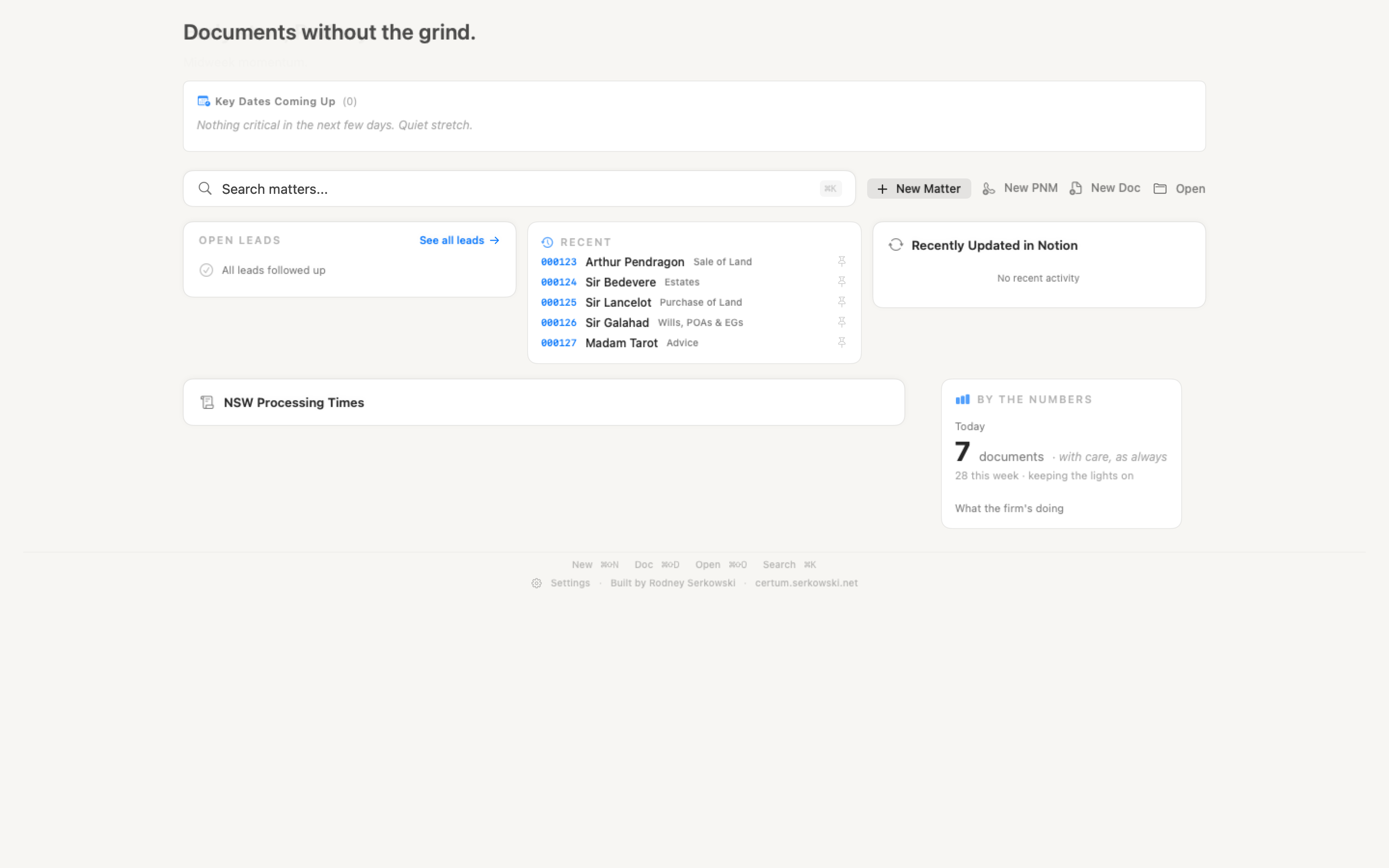
Task: Click the Open folder icon
Action: [x=1160, y=188]
